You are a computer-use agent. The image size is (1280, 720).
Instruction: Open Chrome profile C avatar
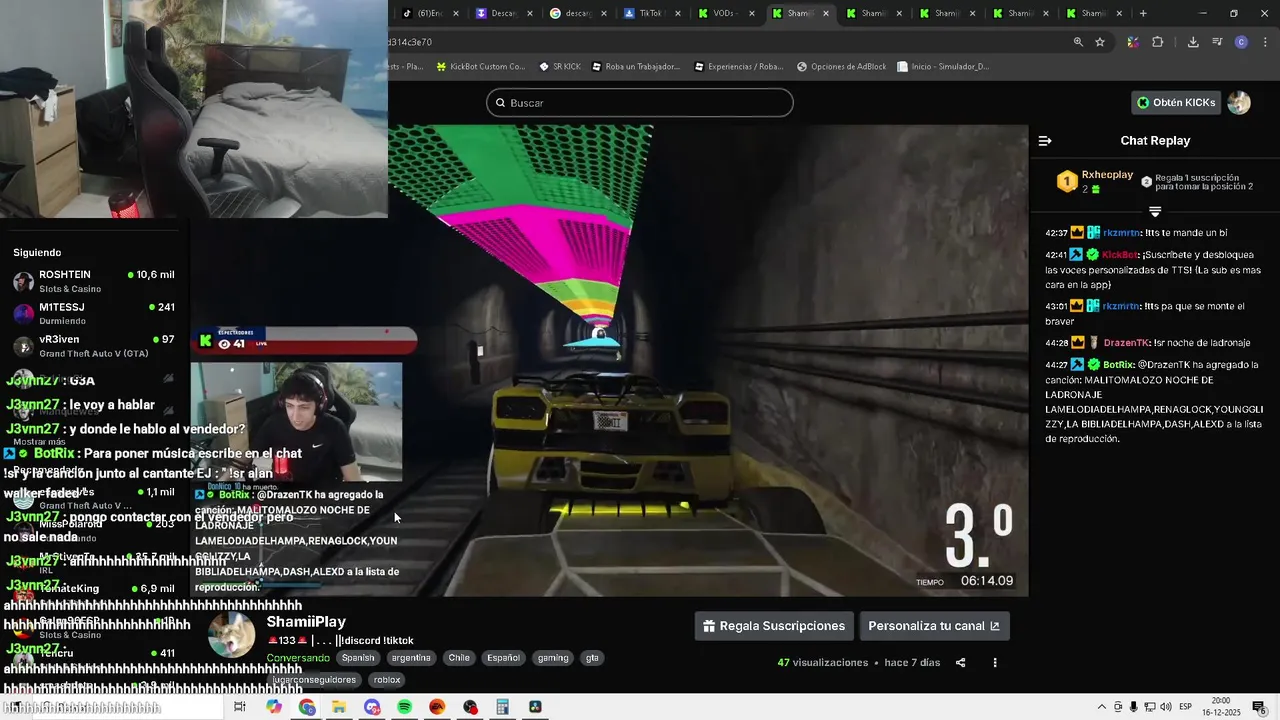click(x=1241, y=42)
